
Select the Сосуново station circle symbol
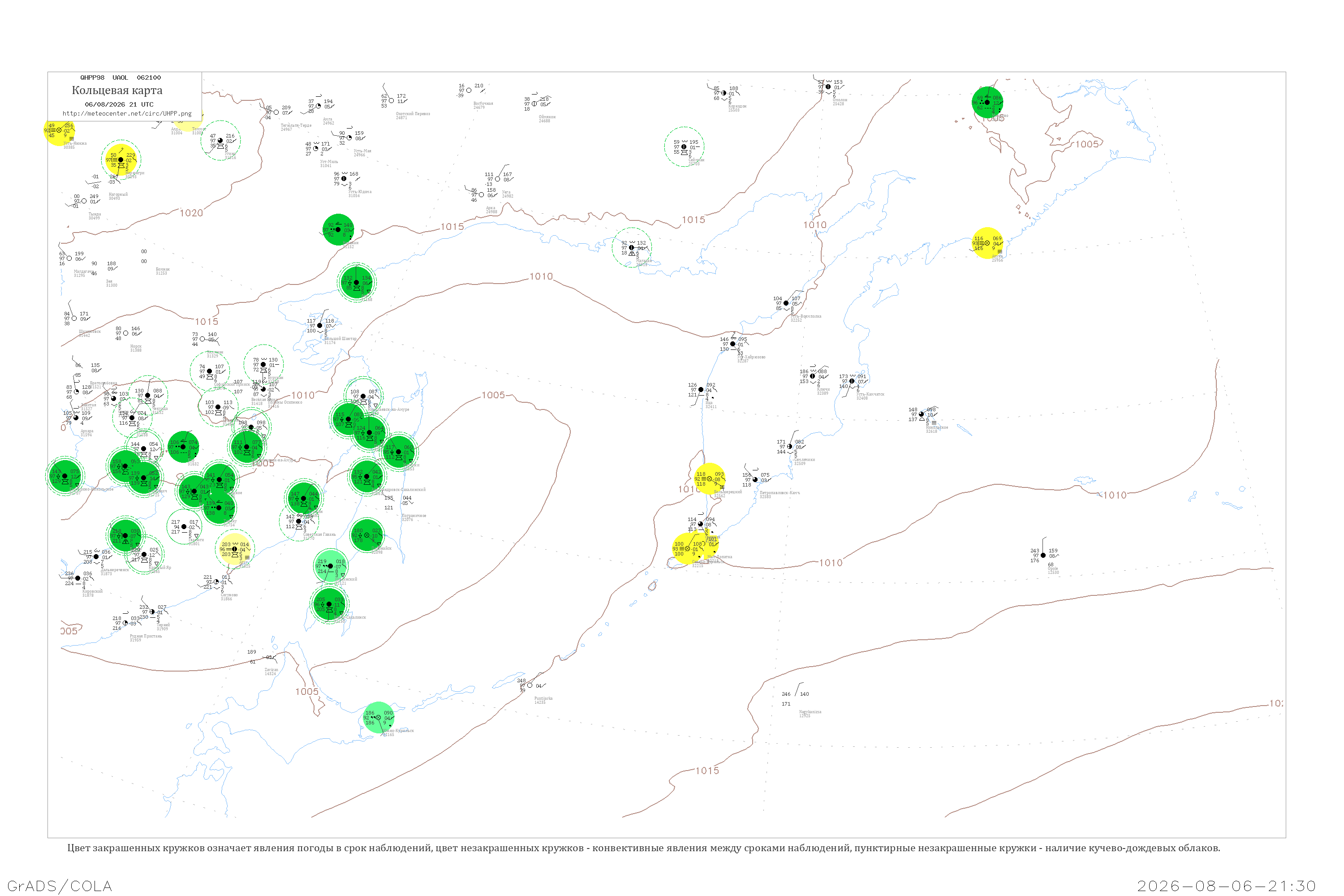tap(216, 582)
